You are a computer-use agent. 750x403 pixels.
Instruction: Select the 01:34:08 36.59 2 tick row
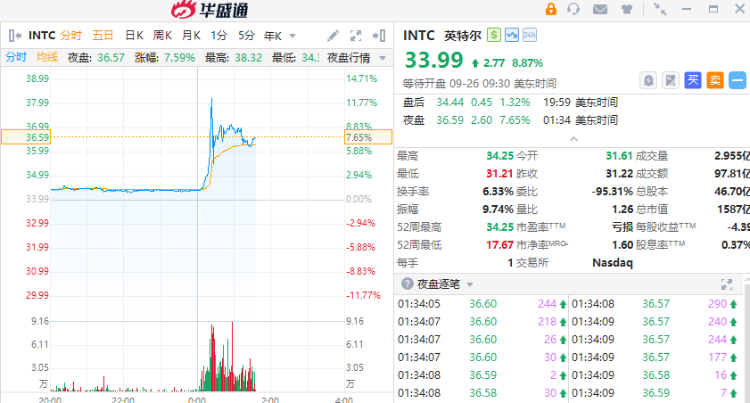tap(482, 375)
